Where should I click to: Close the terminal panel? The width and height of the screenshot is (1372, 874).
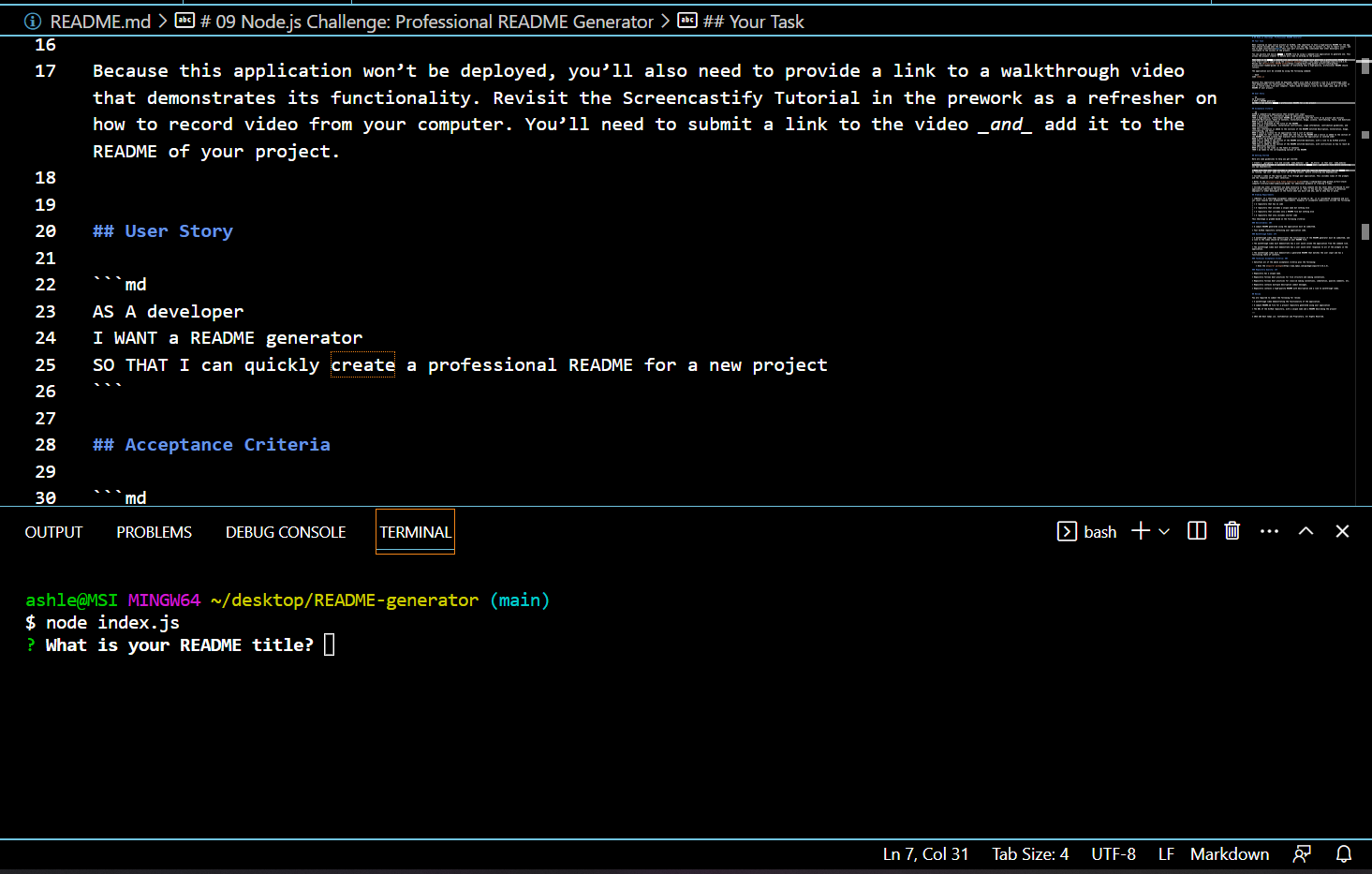(1342, 530)
